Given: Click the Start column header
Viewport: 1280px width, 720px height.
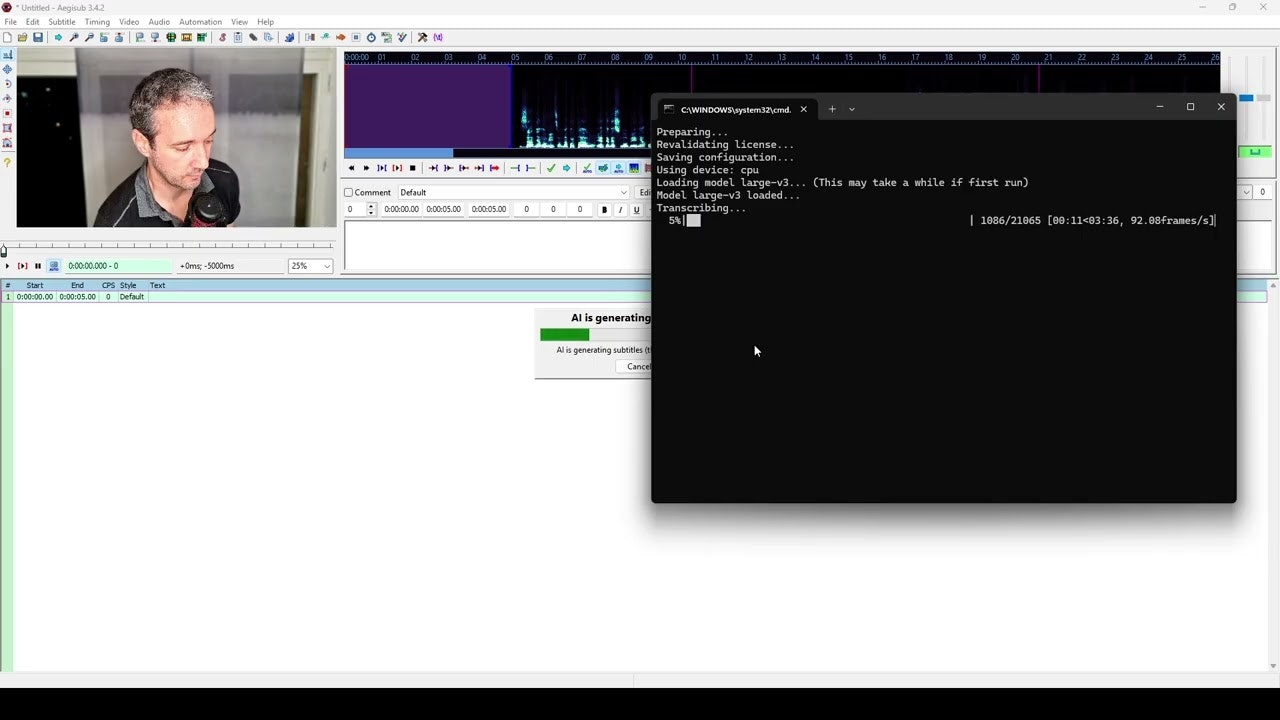Looking at the screenshot, I should coord(35,286).
